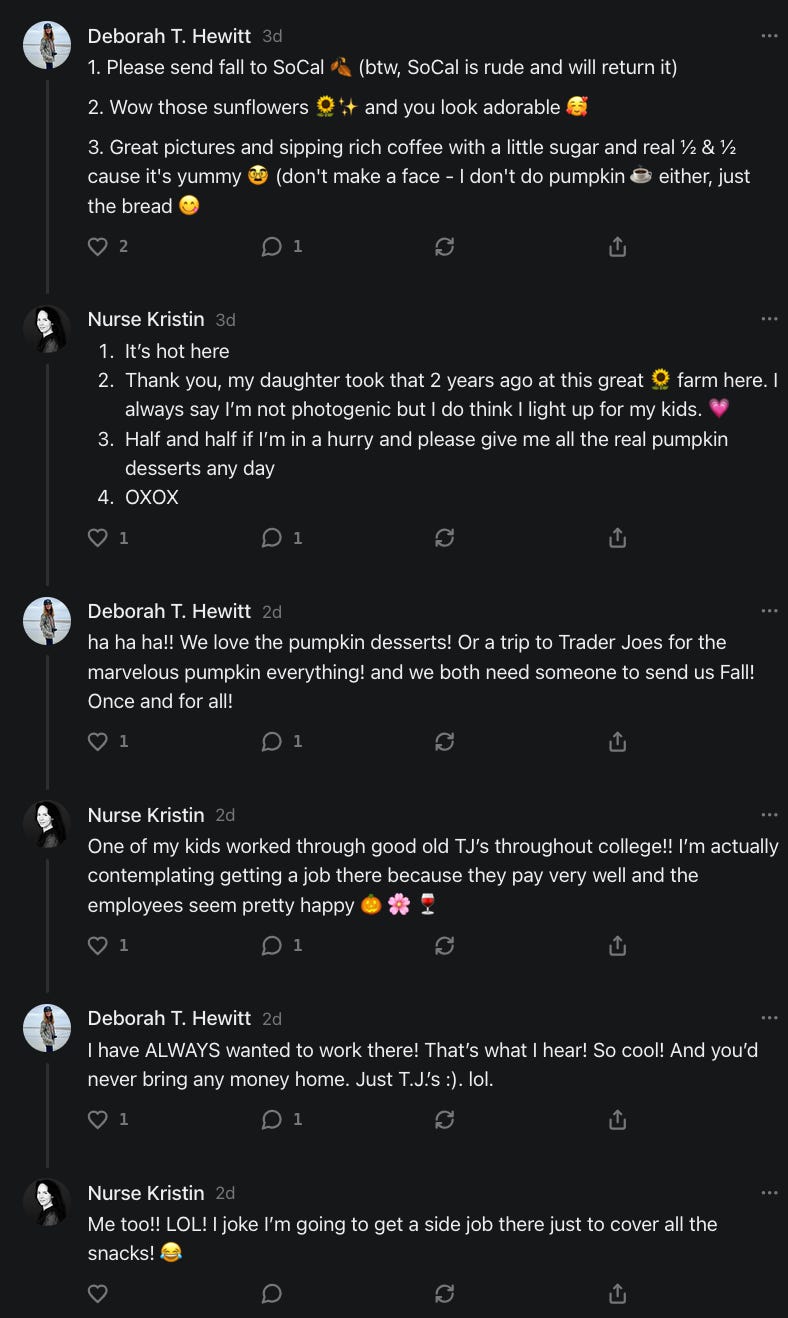Screen dimensions: 788x1318
Task: Open Deborah T. Hewitt's profile name link
Action: 169,36
